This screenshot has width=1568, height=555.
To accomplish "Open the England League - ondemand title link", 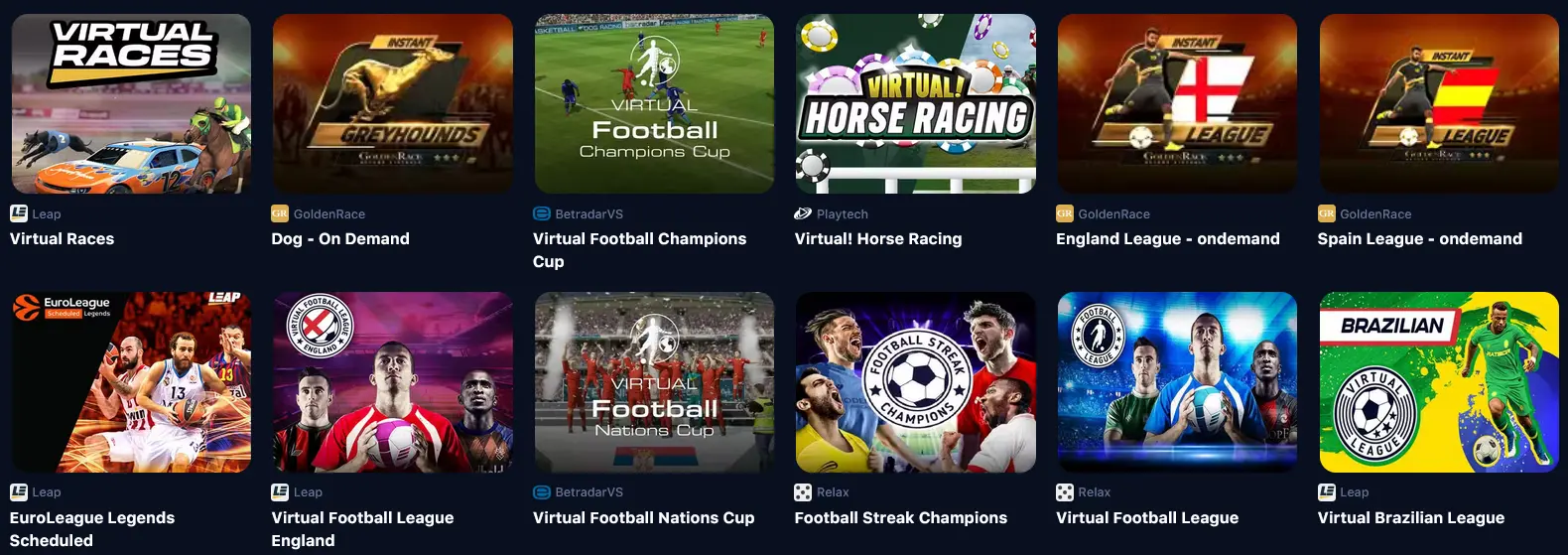I will 1168,239.
